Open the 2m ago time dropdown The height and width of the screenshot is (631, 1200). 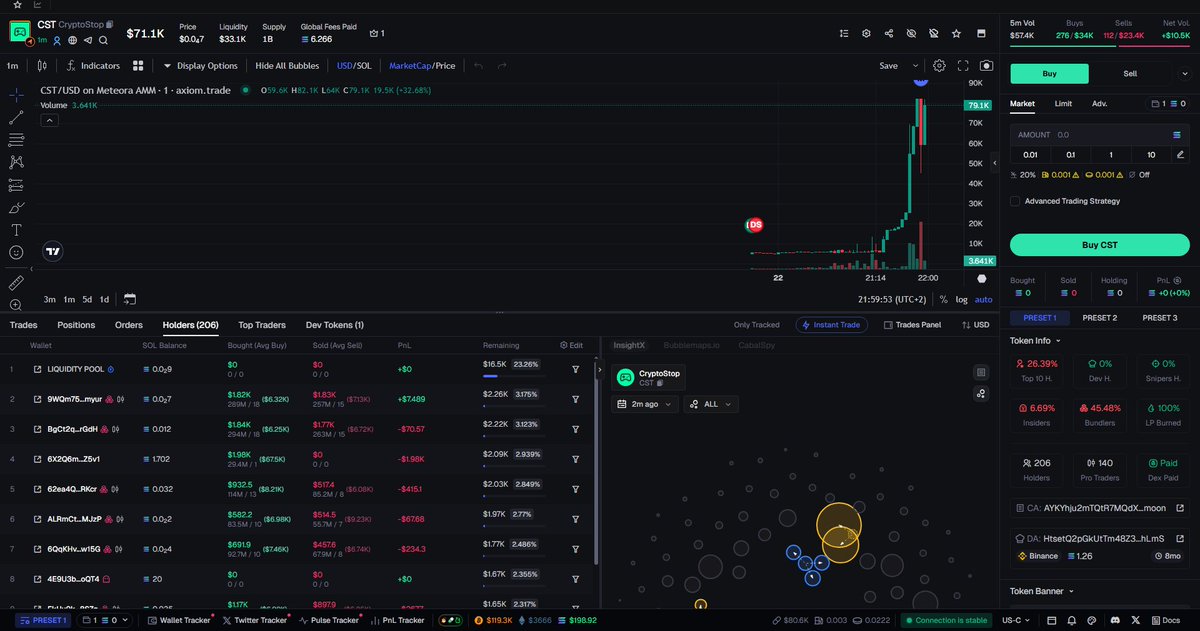click(x=644, y=404)
